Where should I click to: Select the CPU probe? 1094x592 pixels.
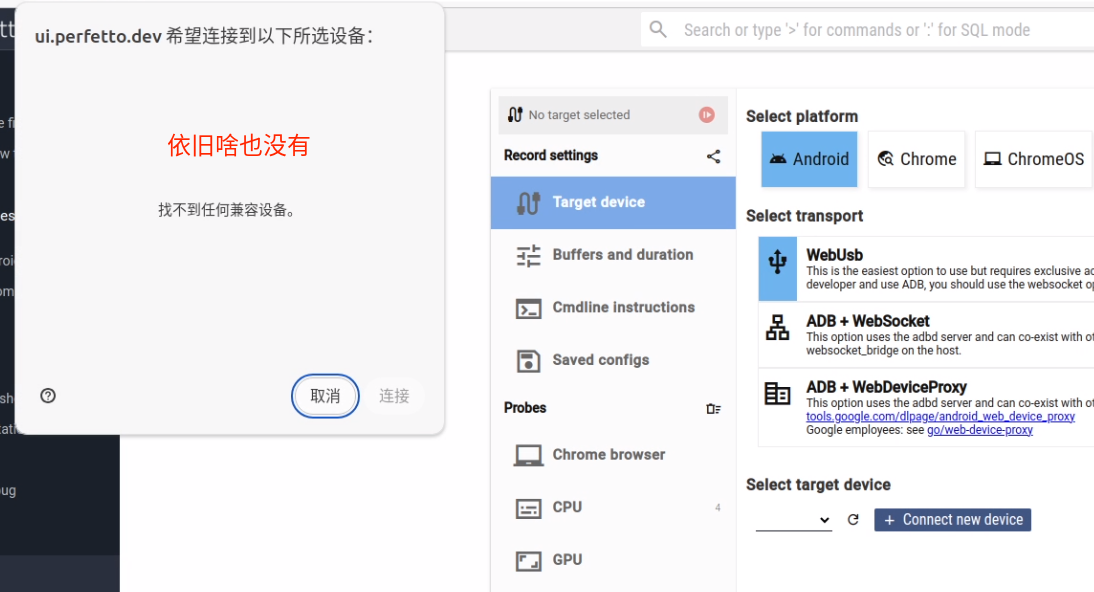613,508
